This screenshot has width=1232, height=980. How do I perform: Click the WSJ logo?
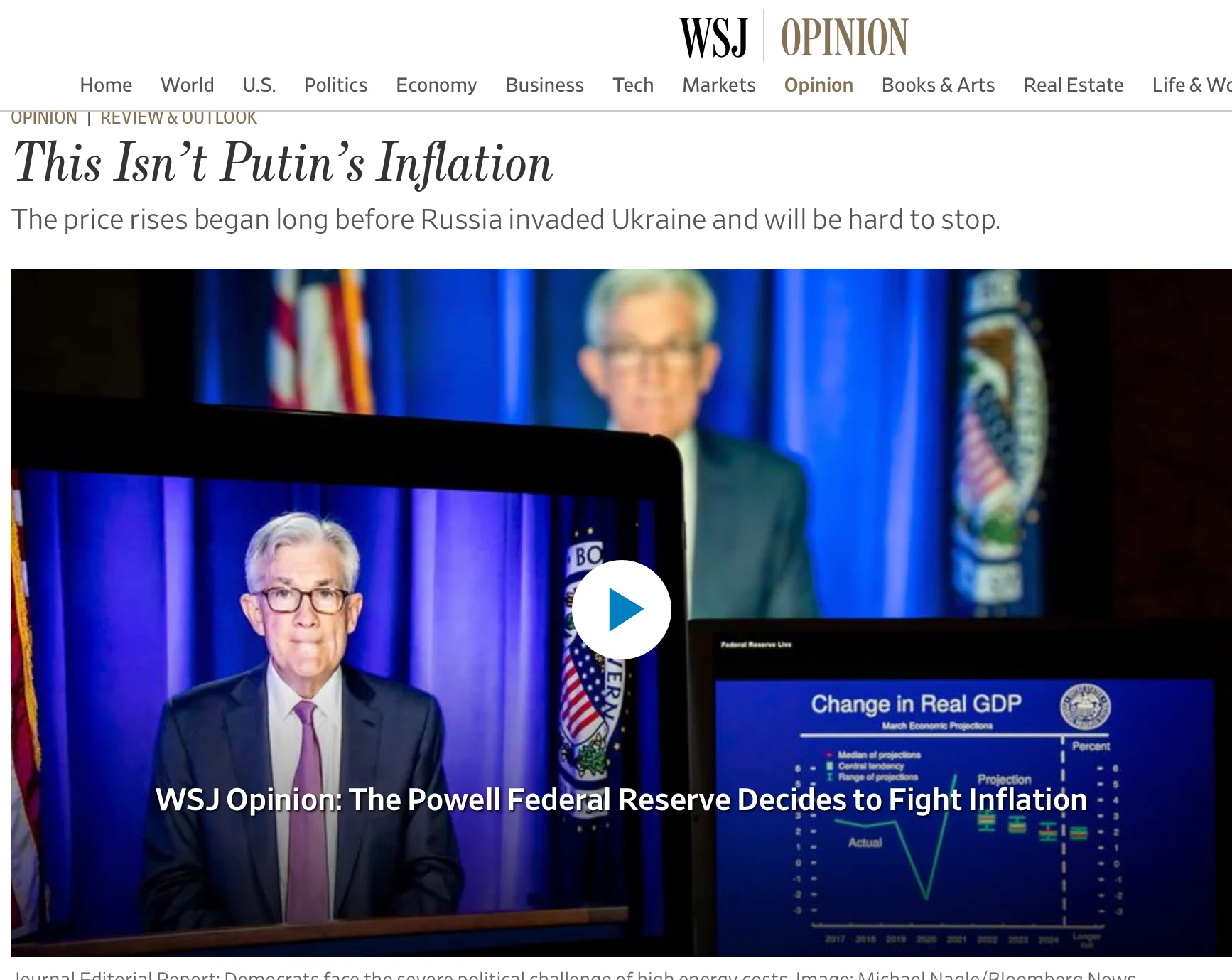point(714,37)
